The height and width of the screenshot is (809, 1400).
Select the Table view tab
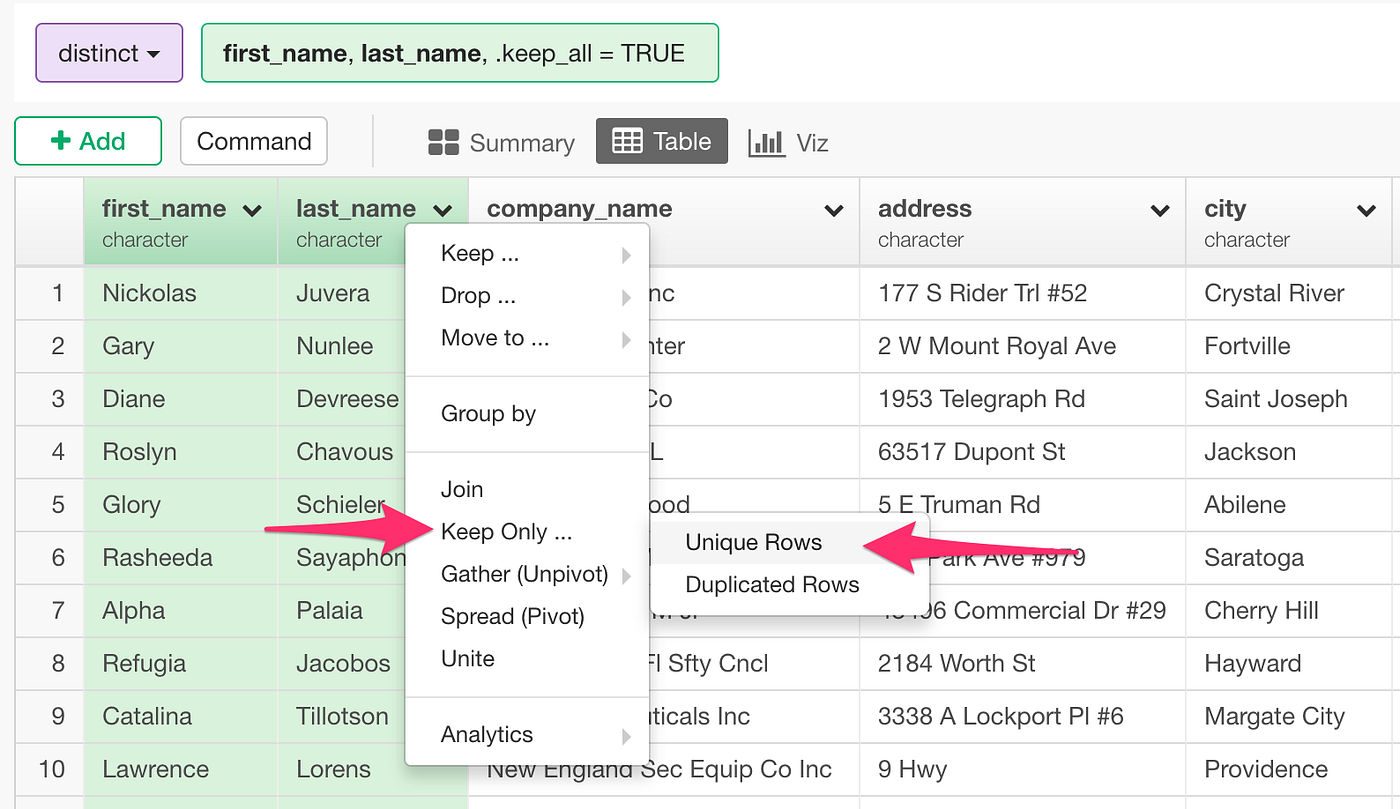pyautogui.click(x=661, y=141)
